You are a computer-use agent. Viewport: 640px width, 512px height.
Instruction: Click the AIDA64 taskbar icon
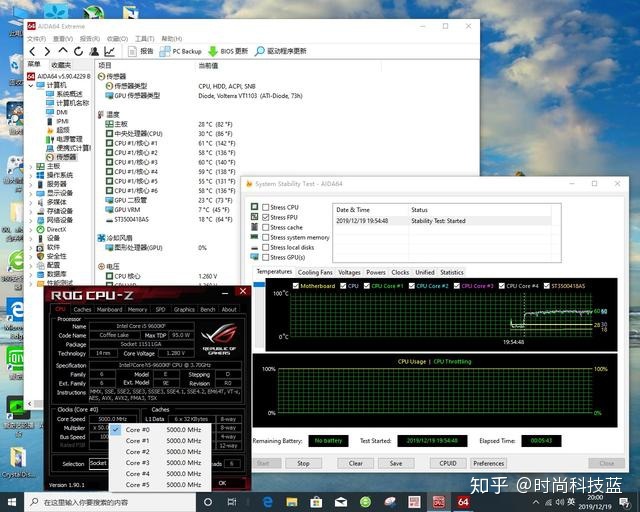(x=463, y=502)
